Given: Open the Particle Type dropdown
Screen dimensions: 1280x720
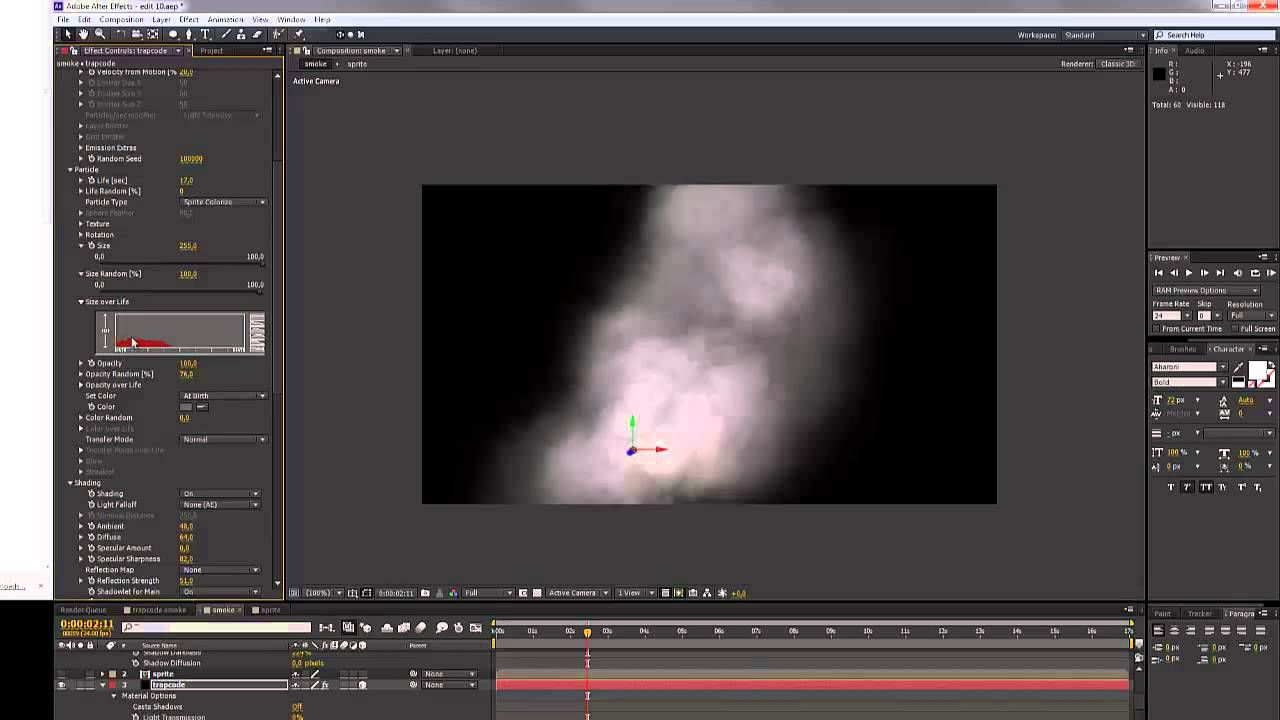Looking at the screenshot, I should coord(224,202).
